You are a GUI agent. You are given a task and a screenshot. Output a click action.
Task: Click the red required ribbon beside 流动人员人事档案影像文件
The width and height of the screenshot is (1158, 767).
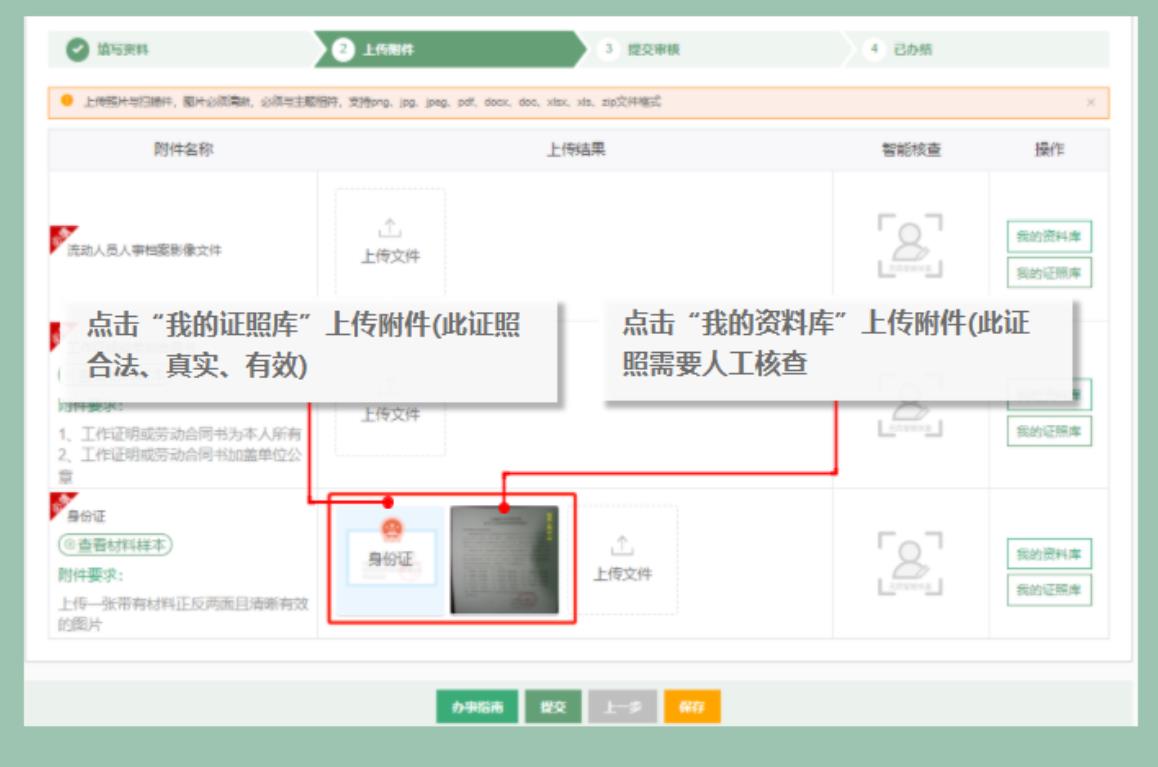(x=62, y=238)
